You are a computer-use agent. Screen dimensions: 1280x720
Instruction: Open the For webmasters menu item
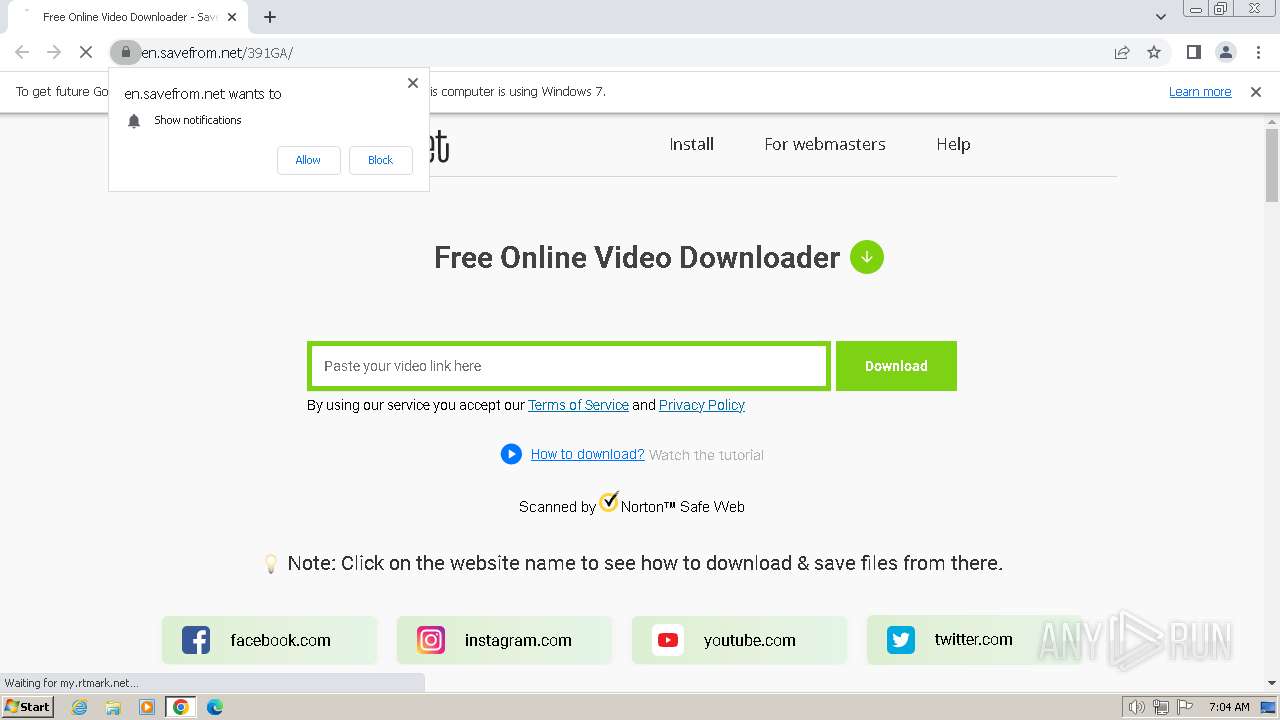[825, 144]
